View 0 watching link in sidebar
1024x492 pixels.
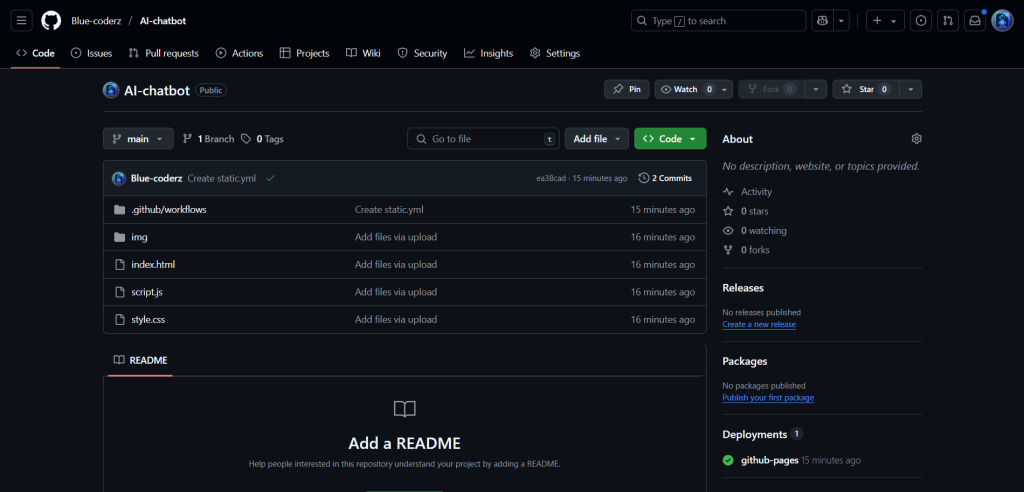coord(755,231)
